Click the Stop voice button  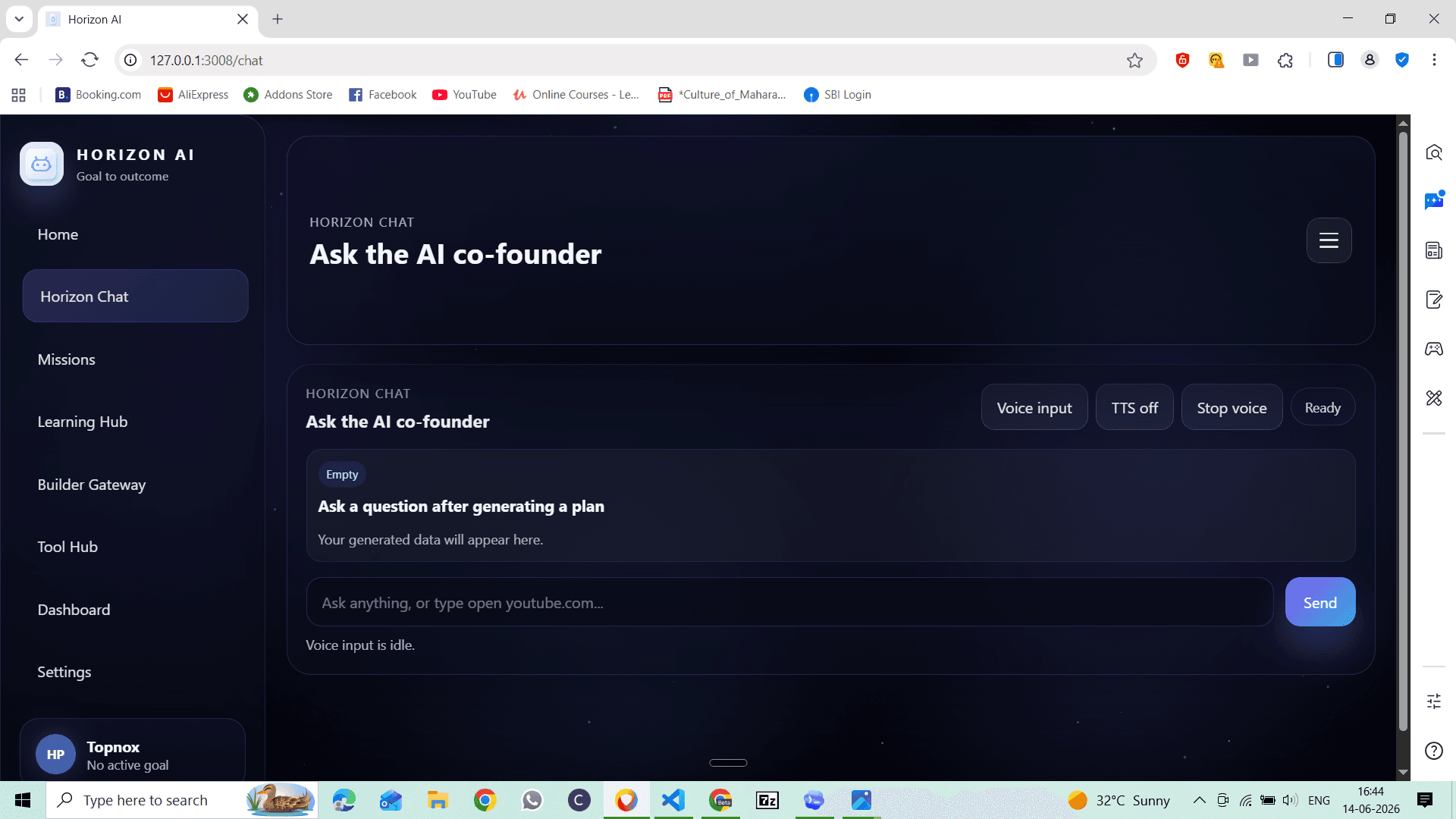click(x=1232, y=407)
